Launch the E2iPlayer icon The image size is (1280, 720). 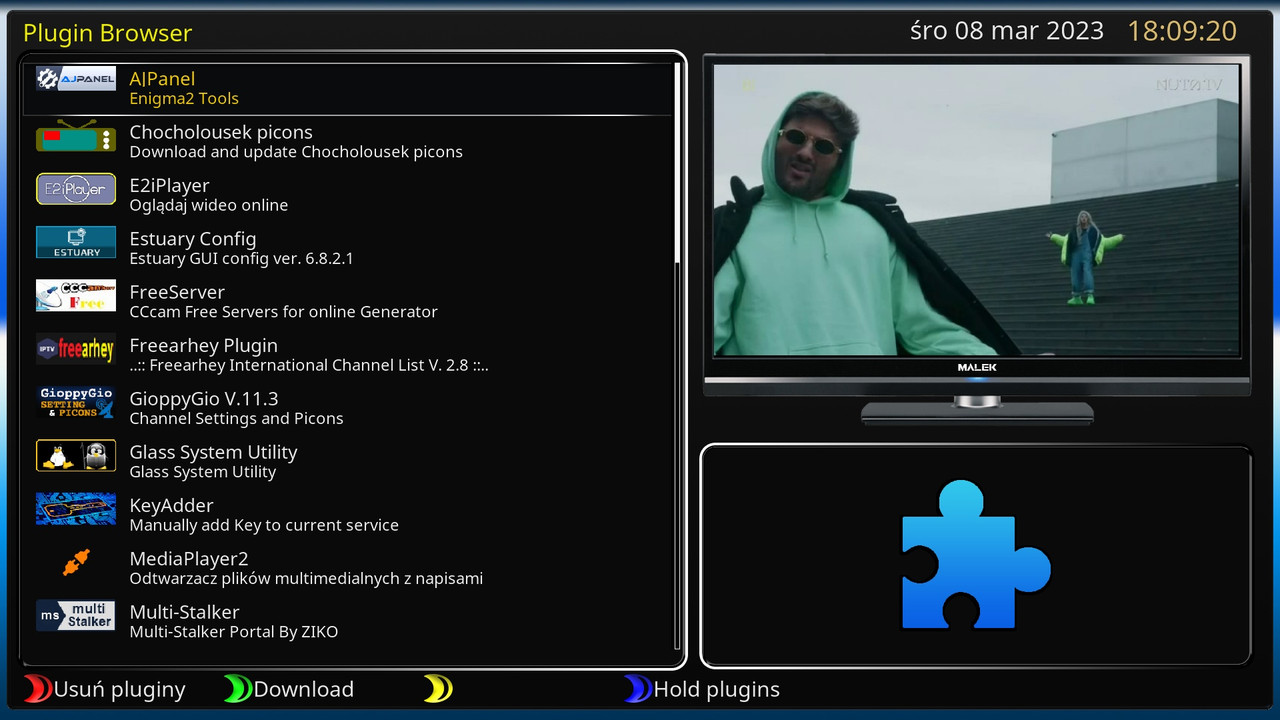[x=76, y=189]
